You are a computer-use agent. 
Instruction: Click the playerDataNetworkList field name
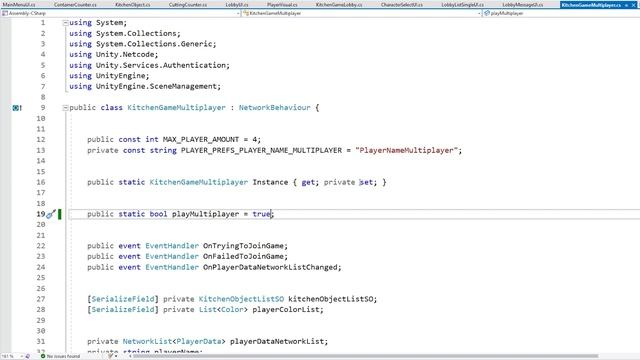click(277, 341)
